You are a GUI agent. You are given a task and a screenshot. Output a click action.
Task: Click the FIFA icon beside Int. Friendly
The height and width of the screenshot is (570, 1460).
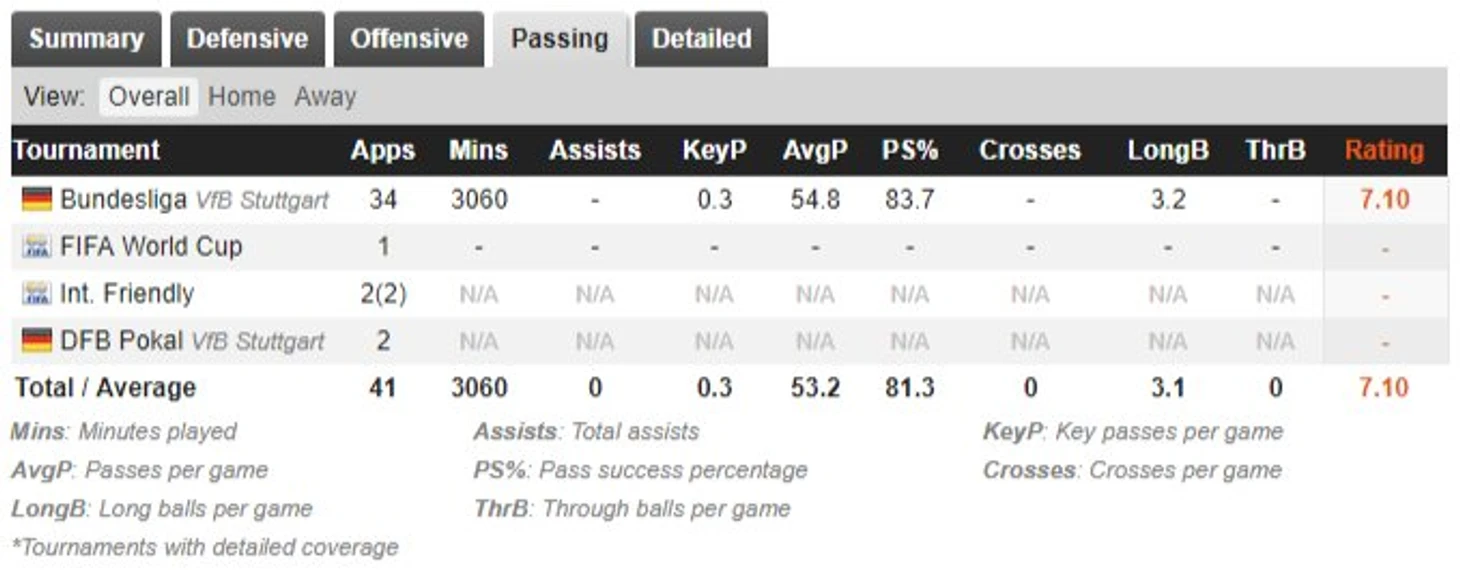tap(36, 294)
